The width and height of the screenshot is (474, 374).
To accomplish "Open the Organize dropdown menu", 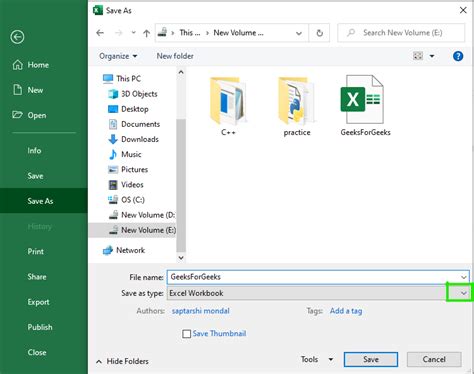I will (x=118, y=56).
